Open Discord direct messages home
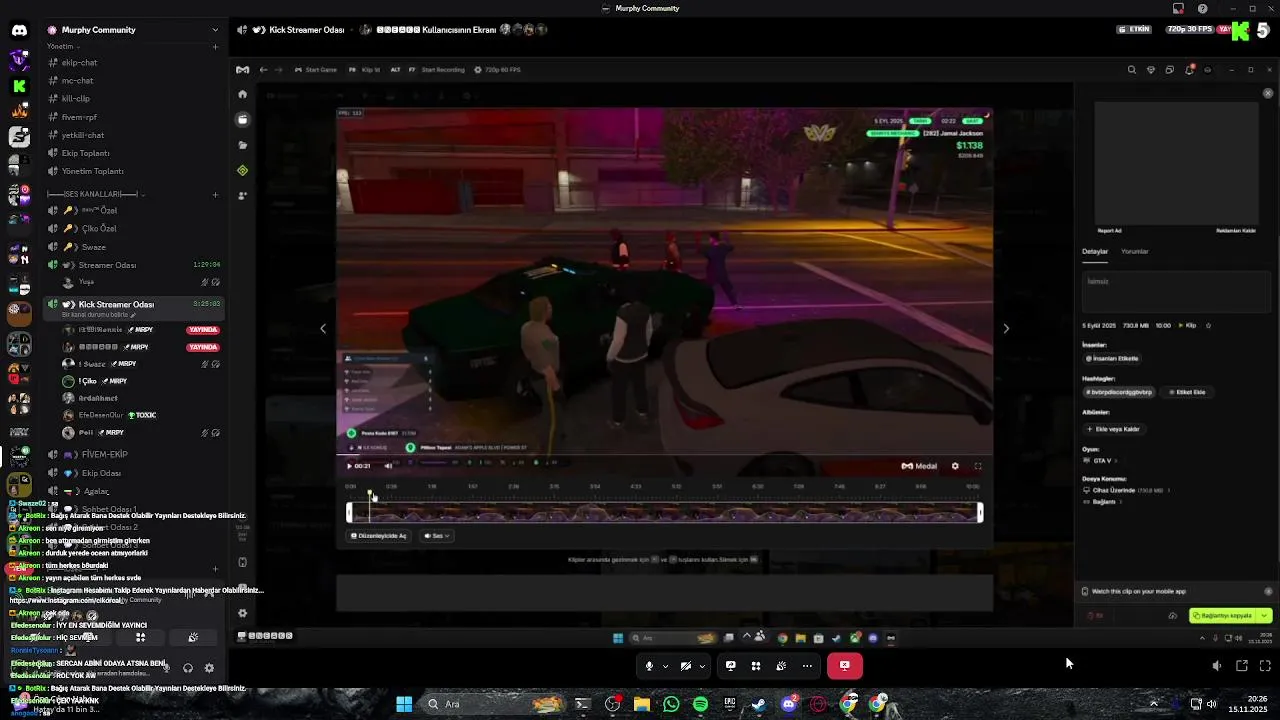This screenshot has height=720, width=1280. (x=19, y=30)
